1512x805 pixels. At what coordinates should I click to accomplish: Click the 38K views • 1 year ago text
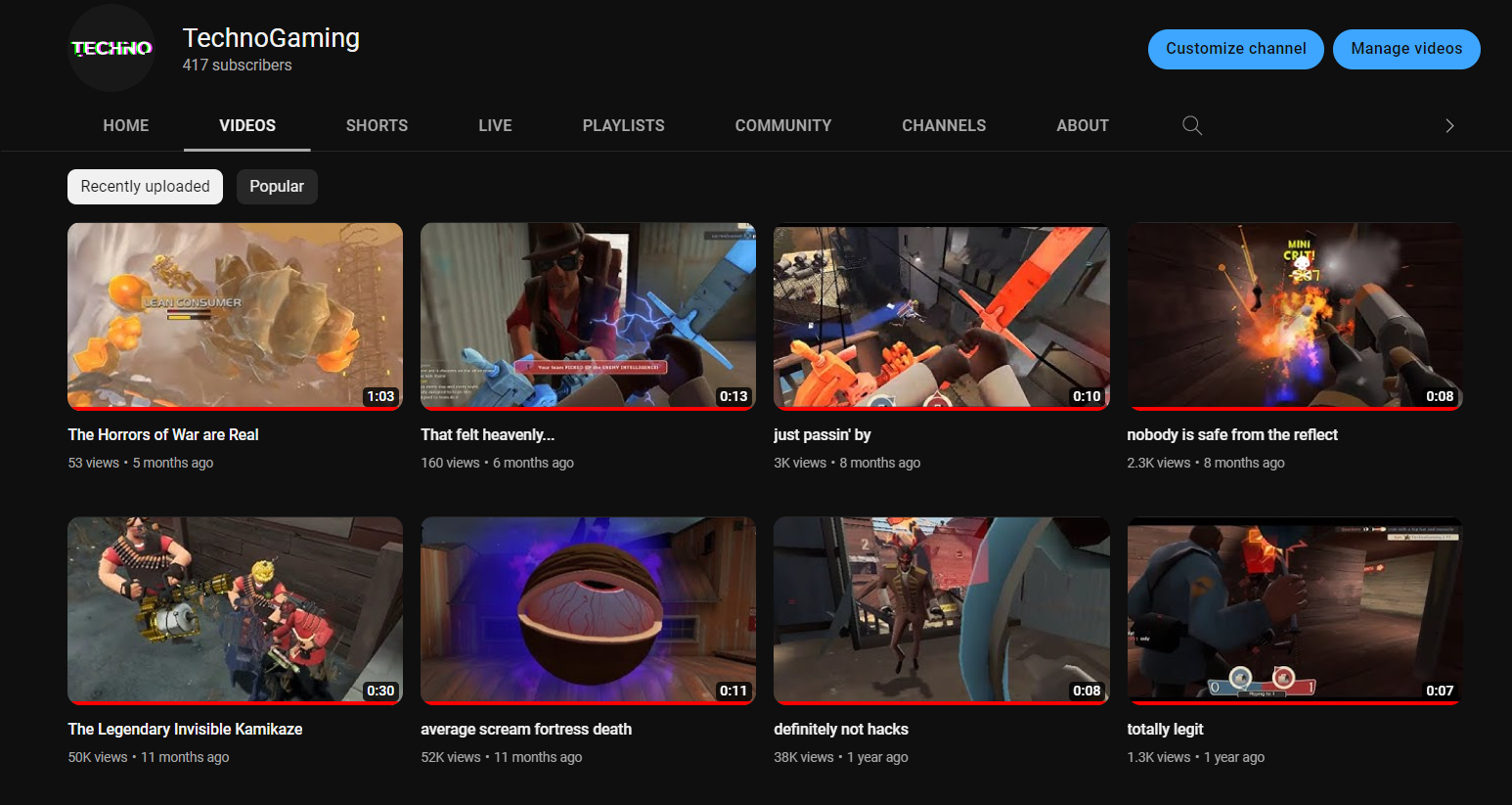(841, 758)
